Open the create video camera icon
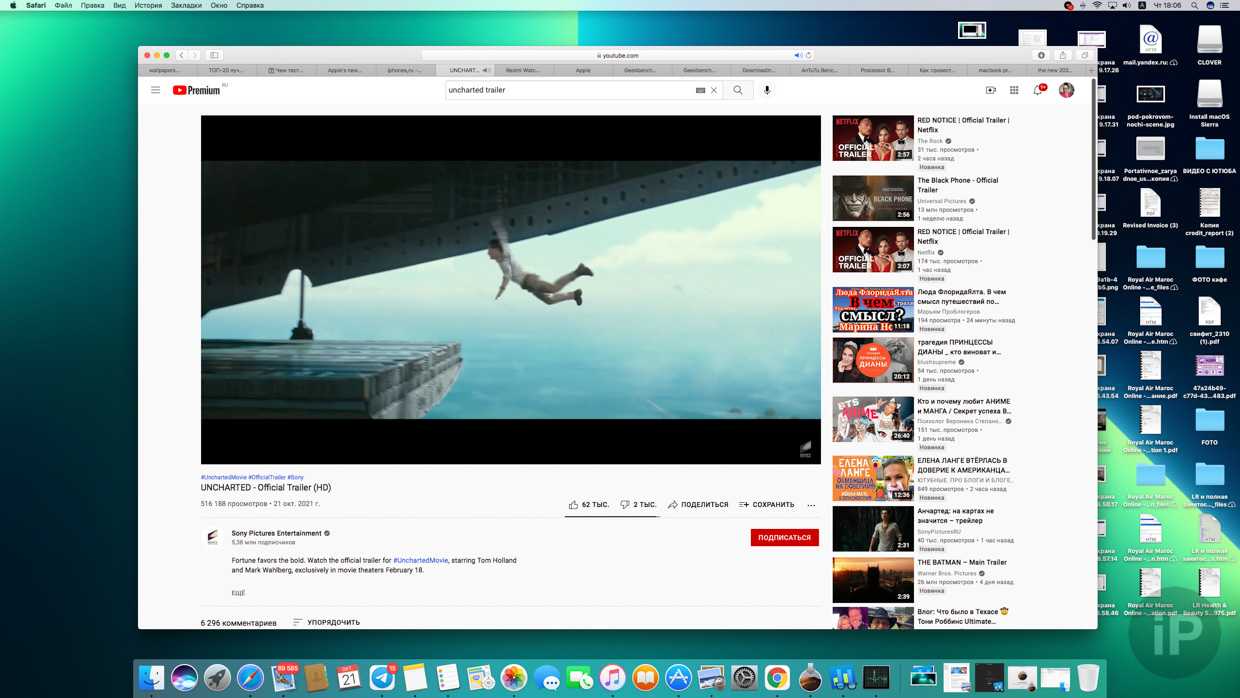Screen dimensions: 1240x698 (990, 90)
